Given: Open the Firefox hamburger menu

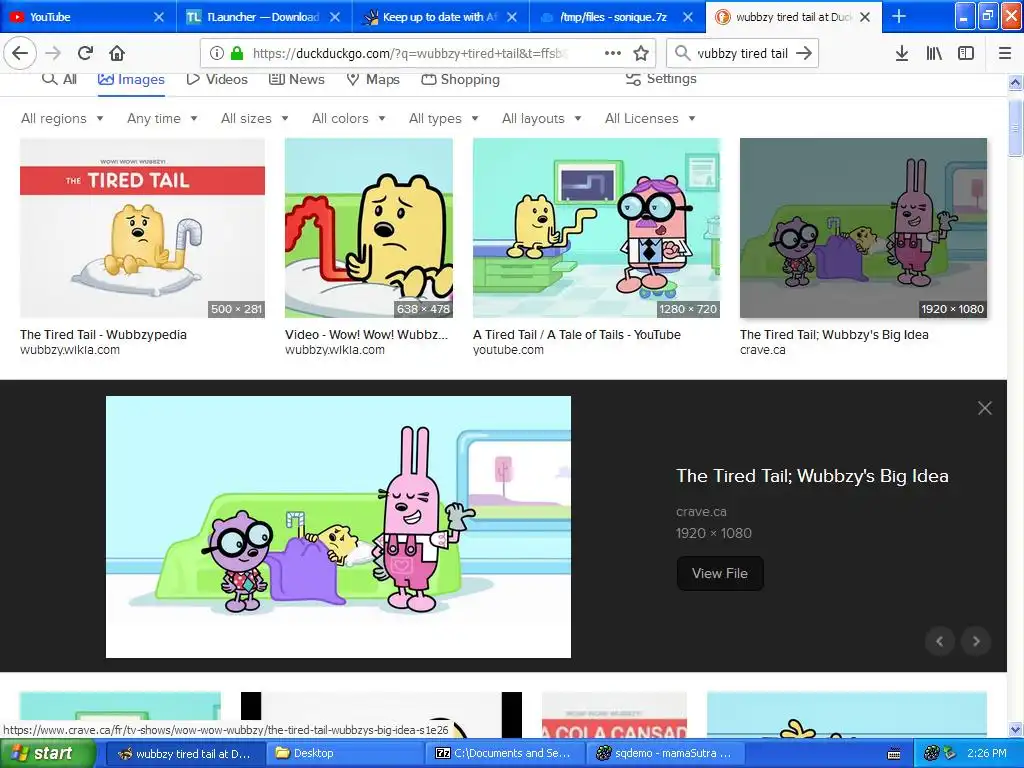Looking at the screenshot, I should click(1005, 54).
